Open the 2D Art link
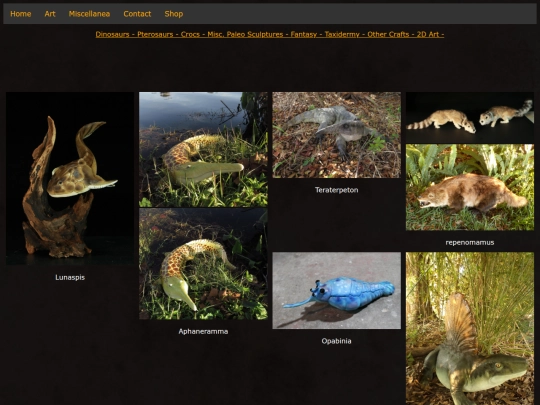Screen dimensions: 540x405 tap(428, 34)
